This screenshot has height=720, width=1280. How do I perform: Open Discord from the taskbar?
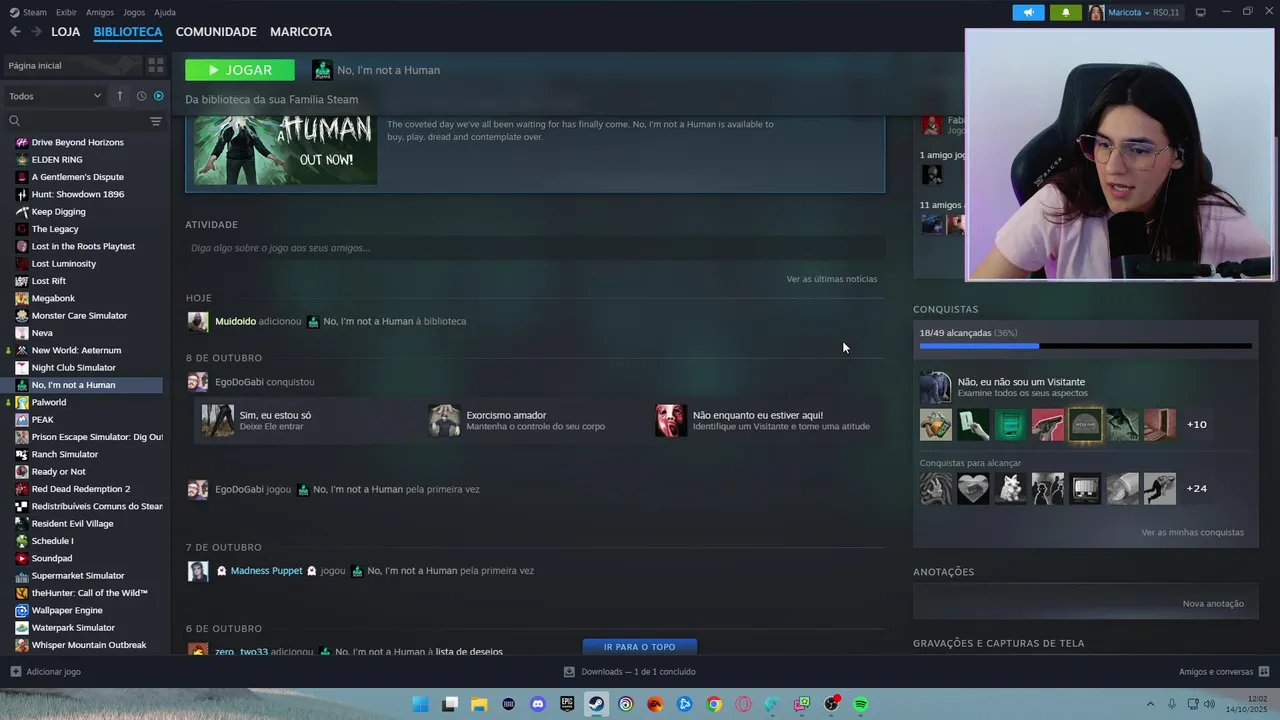pyautogui.click(x=538, y=704)
